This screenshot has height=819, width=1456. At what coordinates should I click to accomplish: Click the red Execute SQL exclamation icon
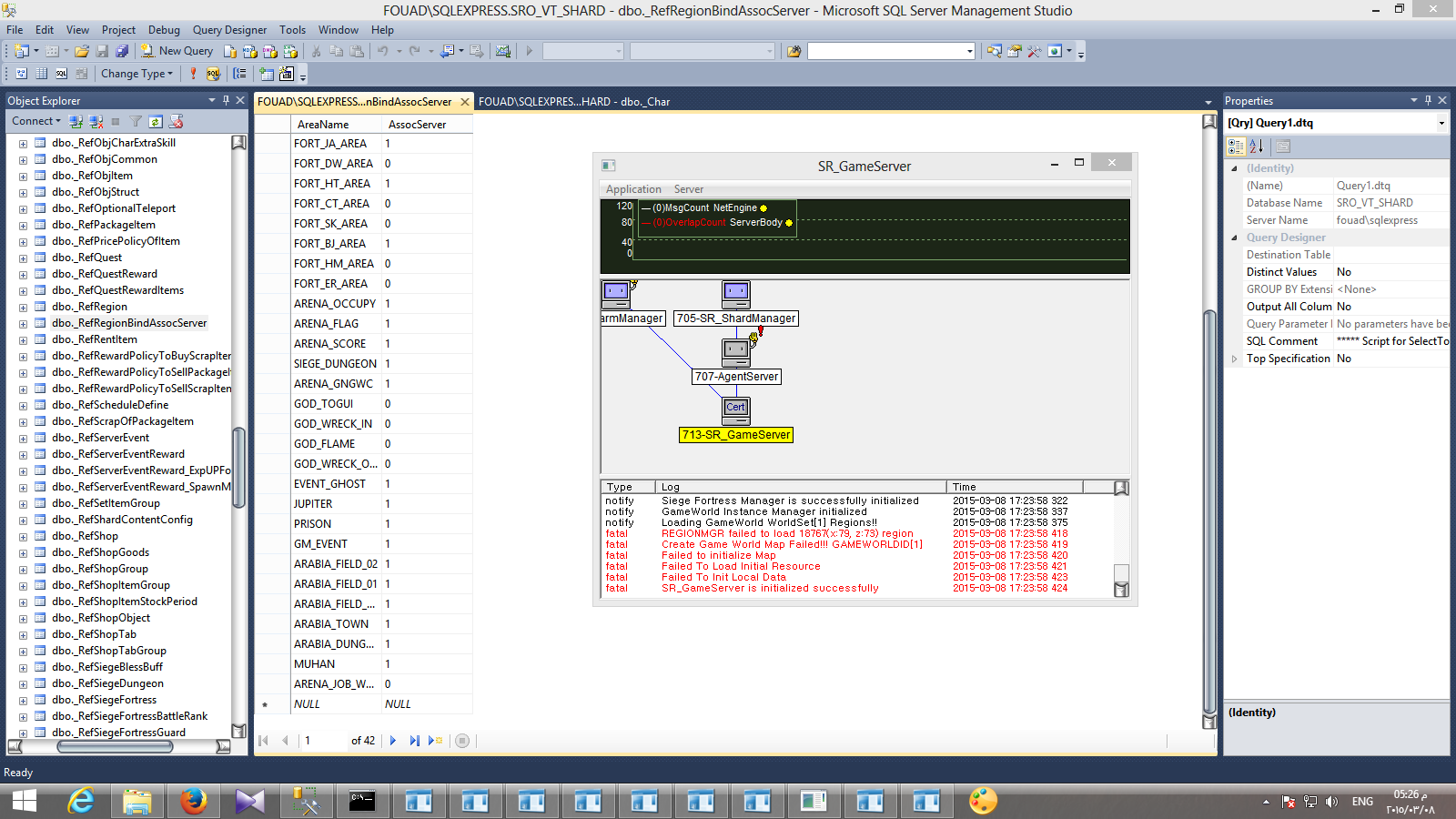point(193,74)
